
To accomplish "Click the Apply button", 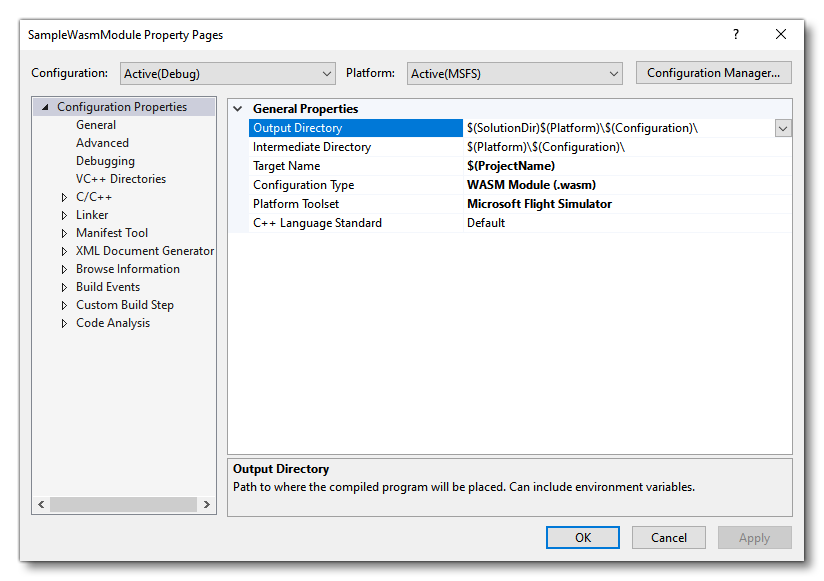I will [754, 537].
